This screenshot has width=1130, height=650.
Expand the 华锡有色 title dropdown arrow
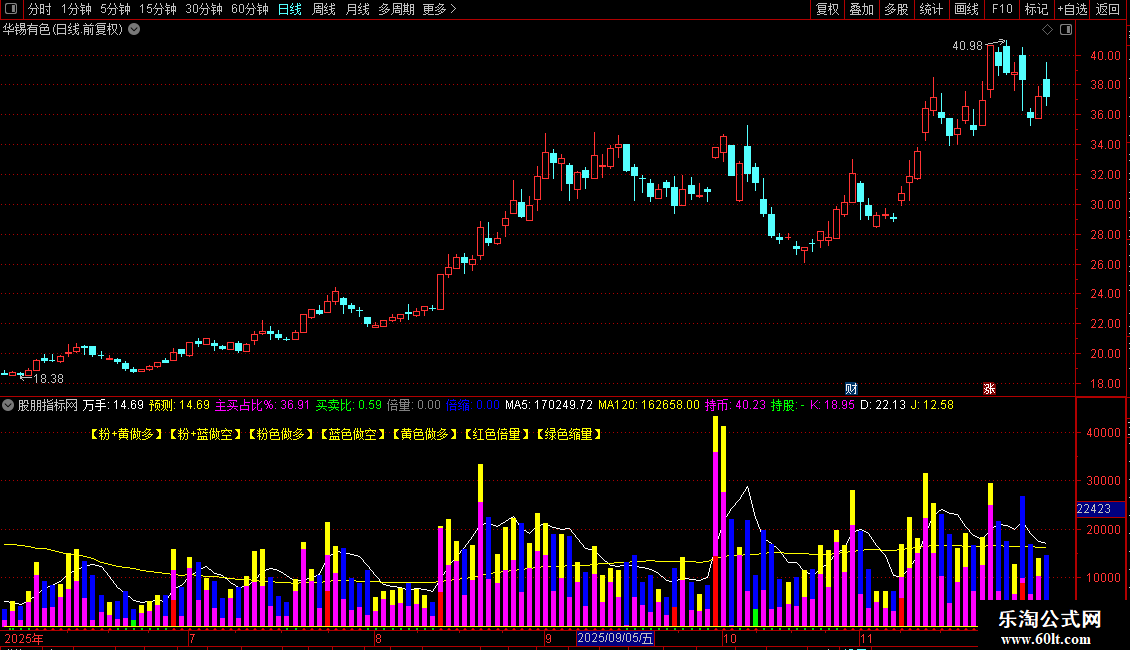point(134,30)
